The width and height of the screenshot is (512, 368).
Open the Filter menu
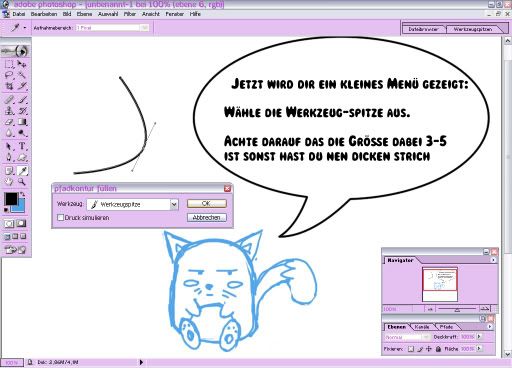pyautogui.click(x=130, y=14)
